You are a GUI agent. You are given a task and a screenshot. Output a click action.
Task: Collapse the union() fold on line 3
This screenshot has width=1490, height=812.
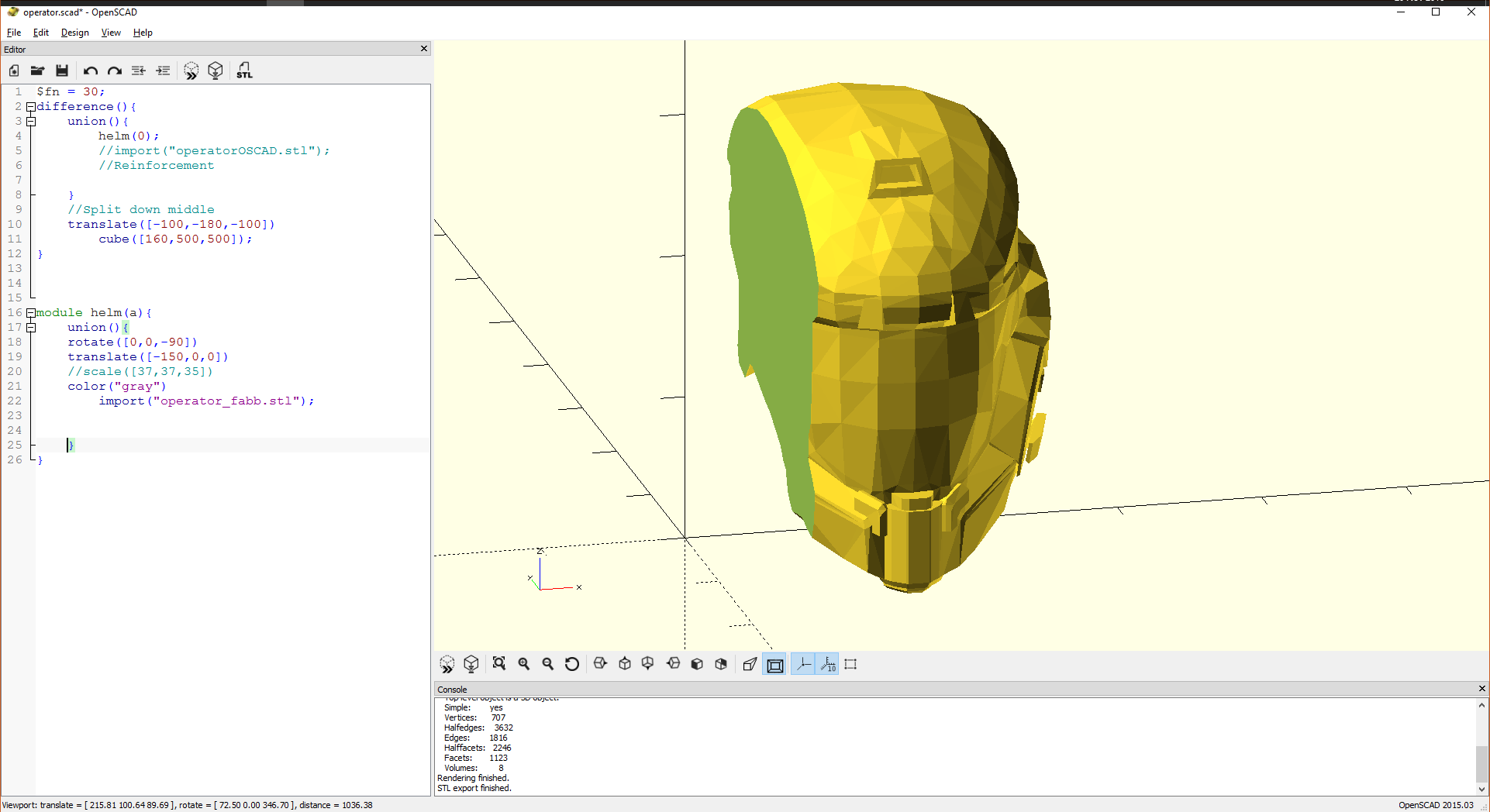coord(31,122)
